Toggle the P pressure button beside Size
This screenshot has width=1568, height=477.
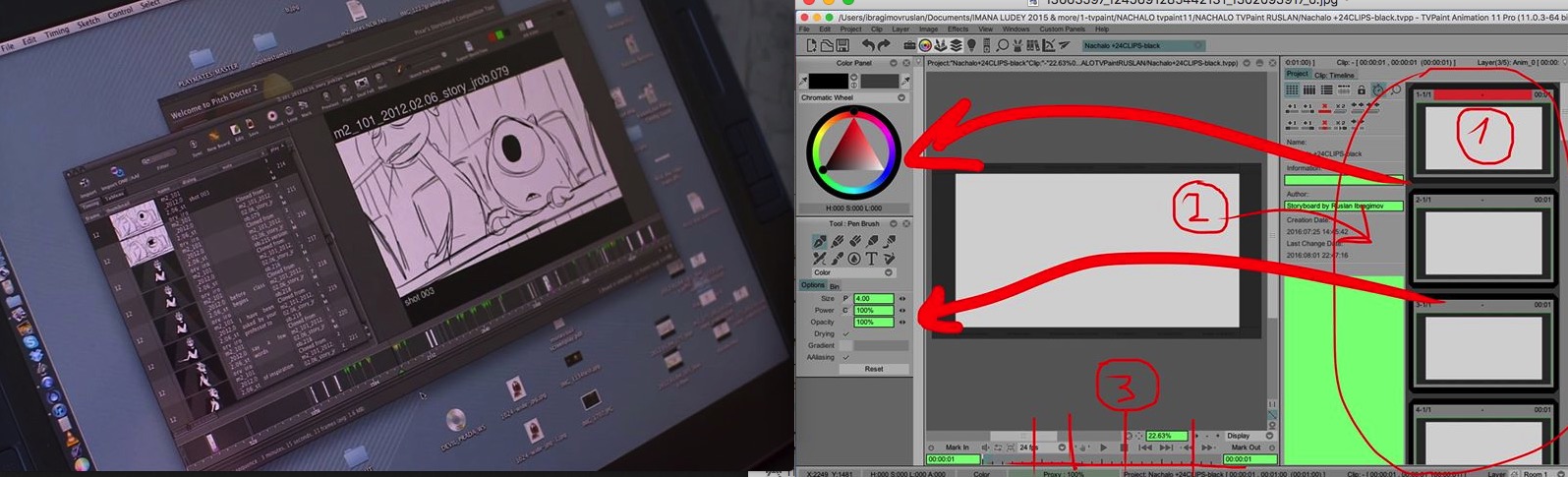[845, 298]
